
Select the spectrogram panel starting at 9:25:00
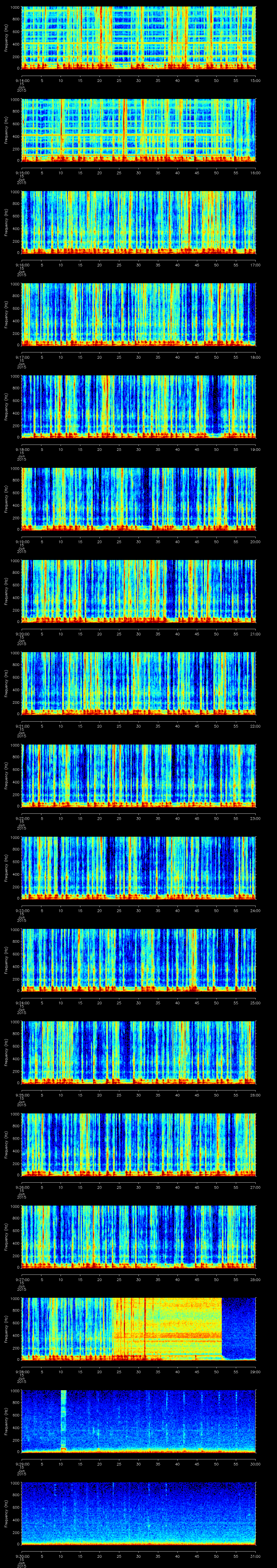coord(138,1052)
